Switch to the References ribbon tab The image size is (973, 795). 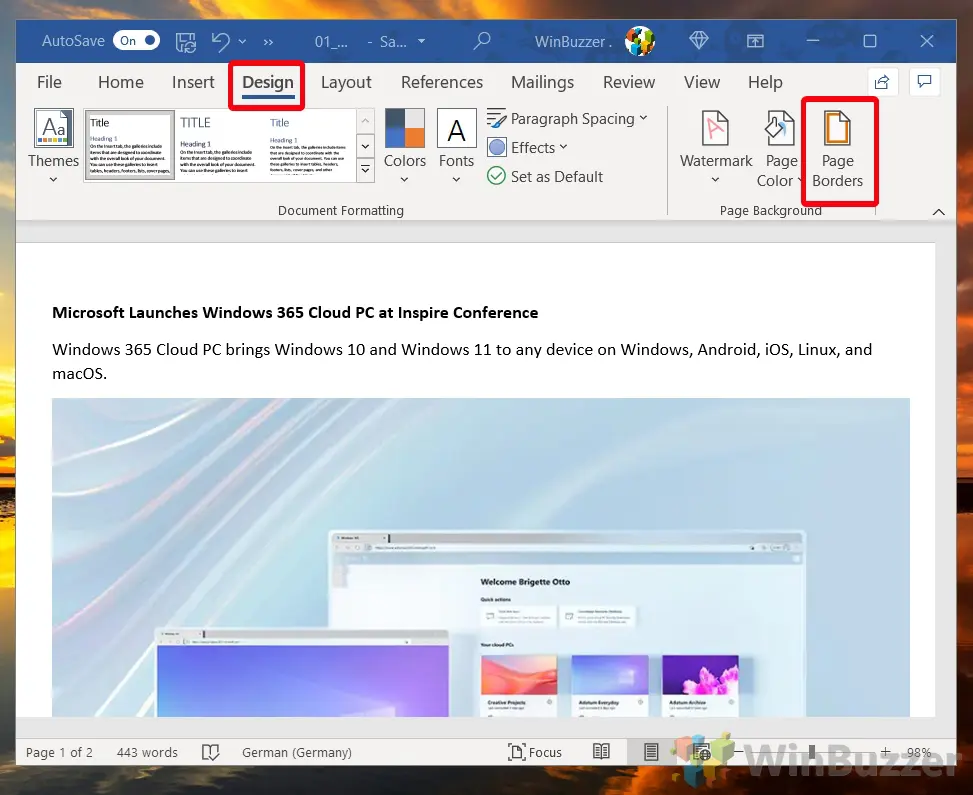click(x=442, y=82)
